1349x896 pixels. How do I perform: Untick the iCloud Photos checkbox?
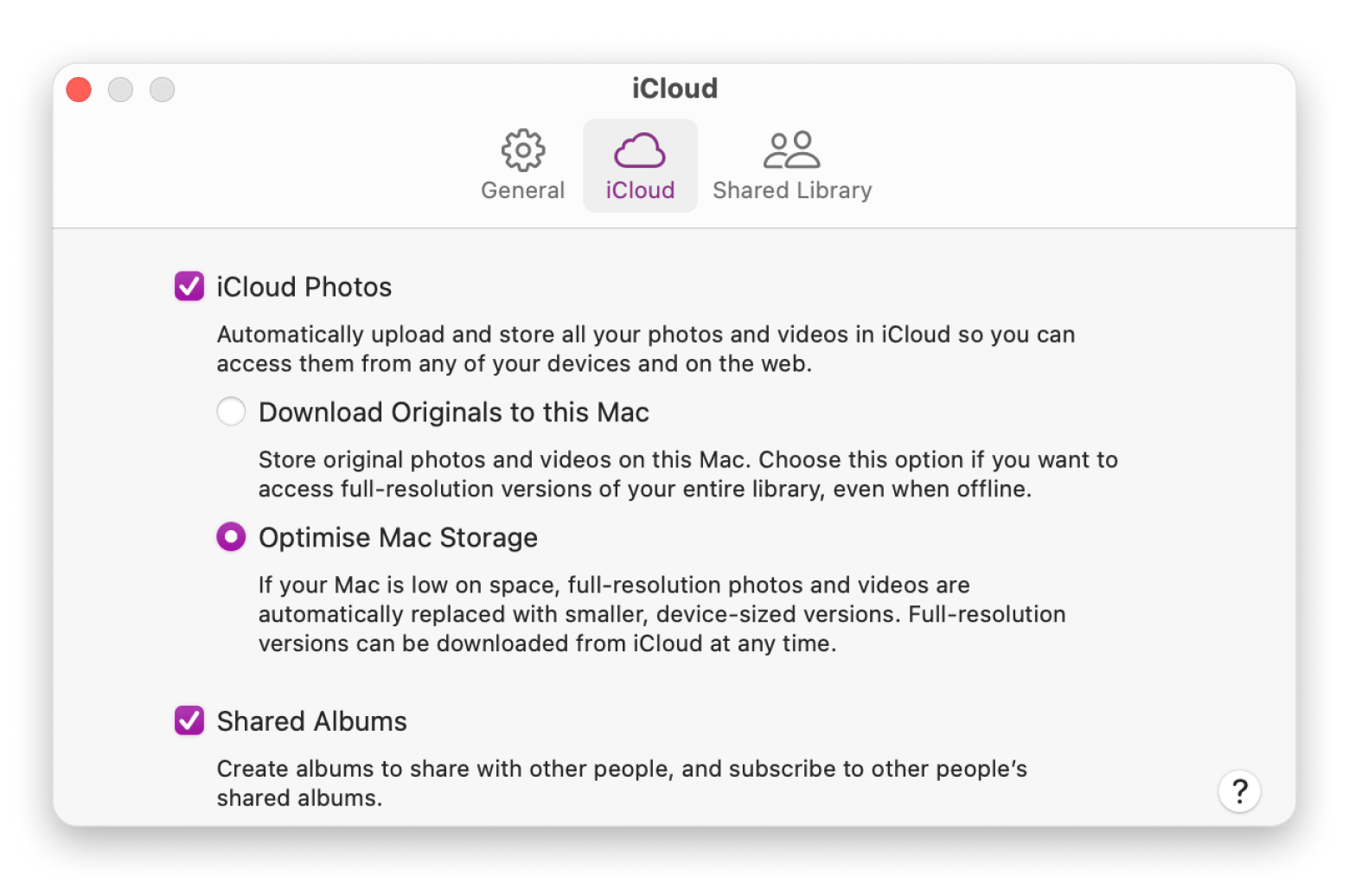click(189, 286)
